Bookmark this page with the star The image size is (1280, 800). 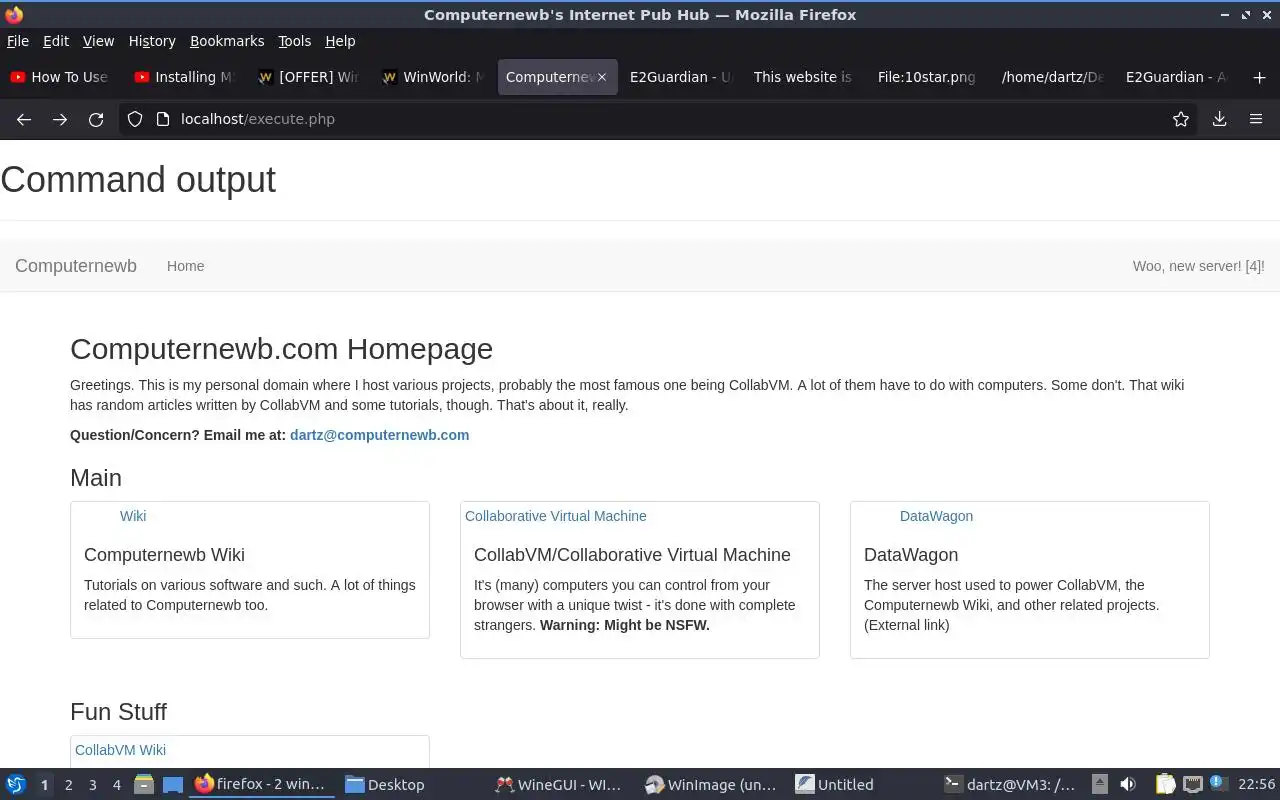click(1181, 119)
